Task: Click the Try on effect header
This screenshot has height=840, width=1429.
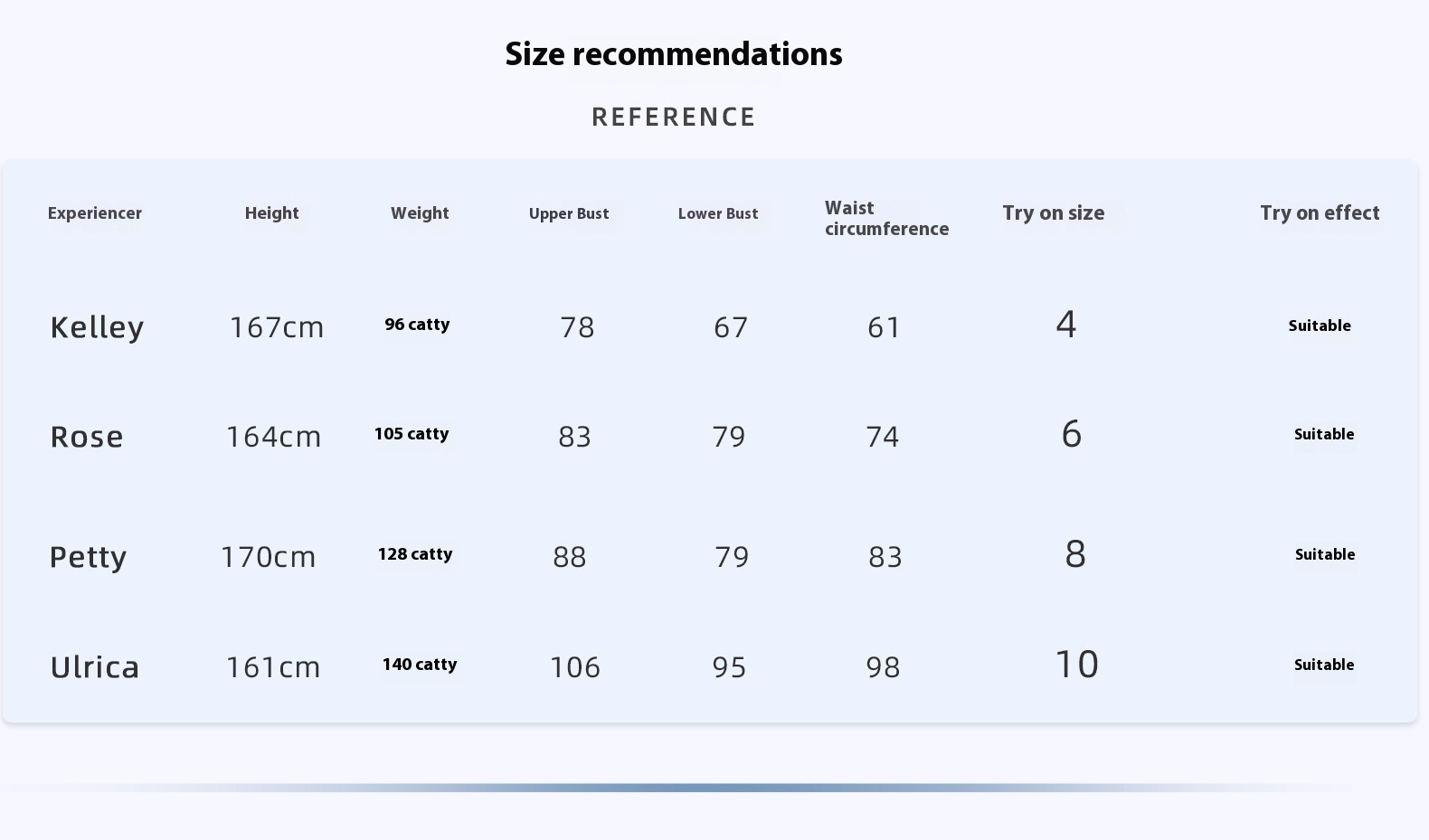Action: 1320,213
